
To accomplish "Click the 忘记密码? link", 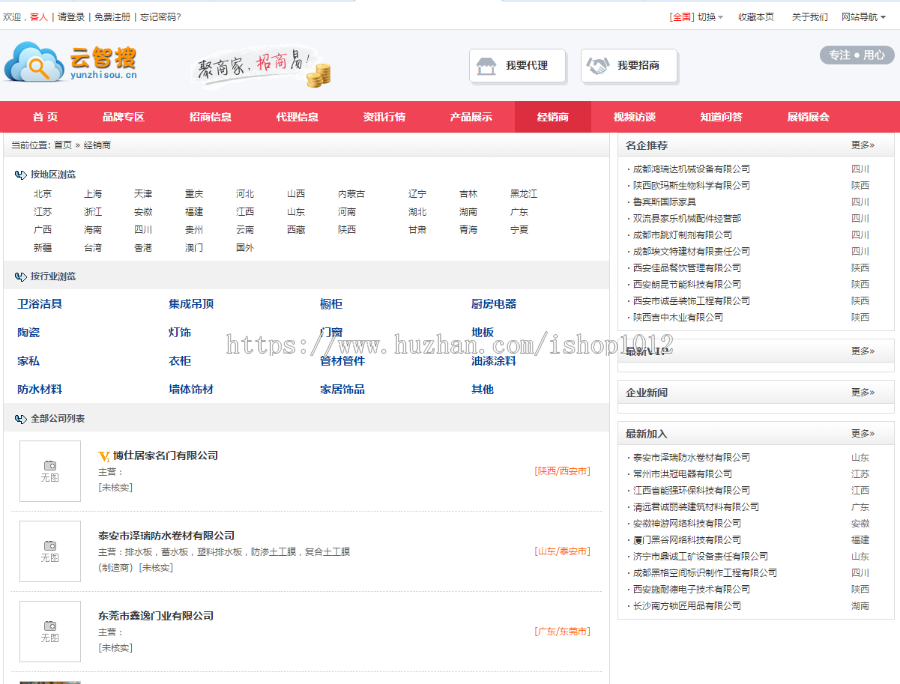I will coord(161,17).
